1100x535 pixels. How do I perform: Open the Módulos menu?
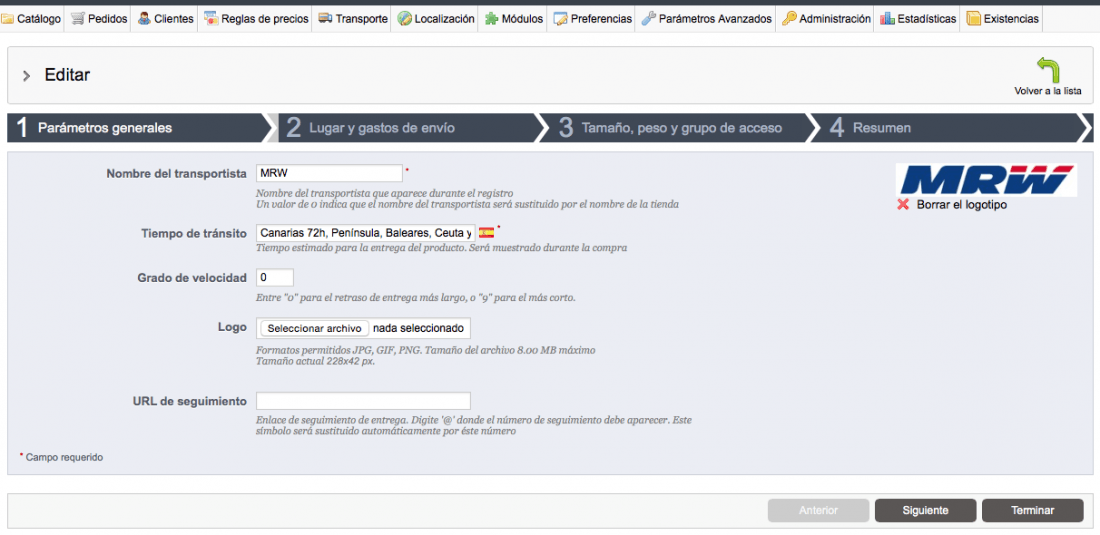point(514,19)
